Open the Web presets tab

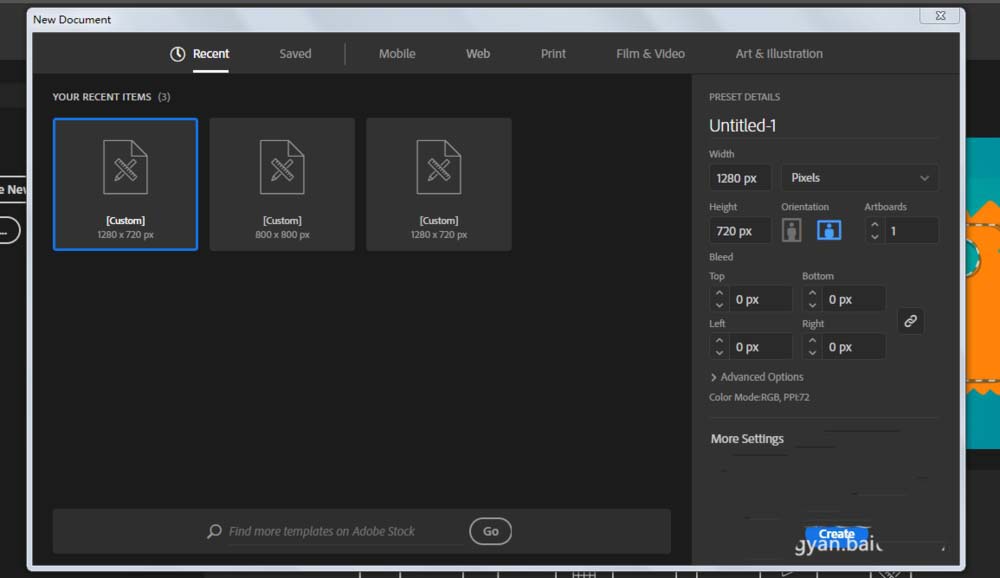478,54
